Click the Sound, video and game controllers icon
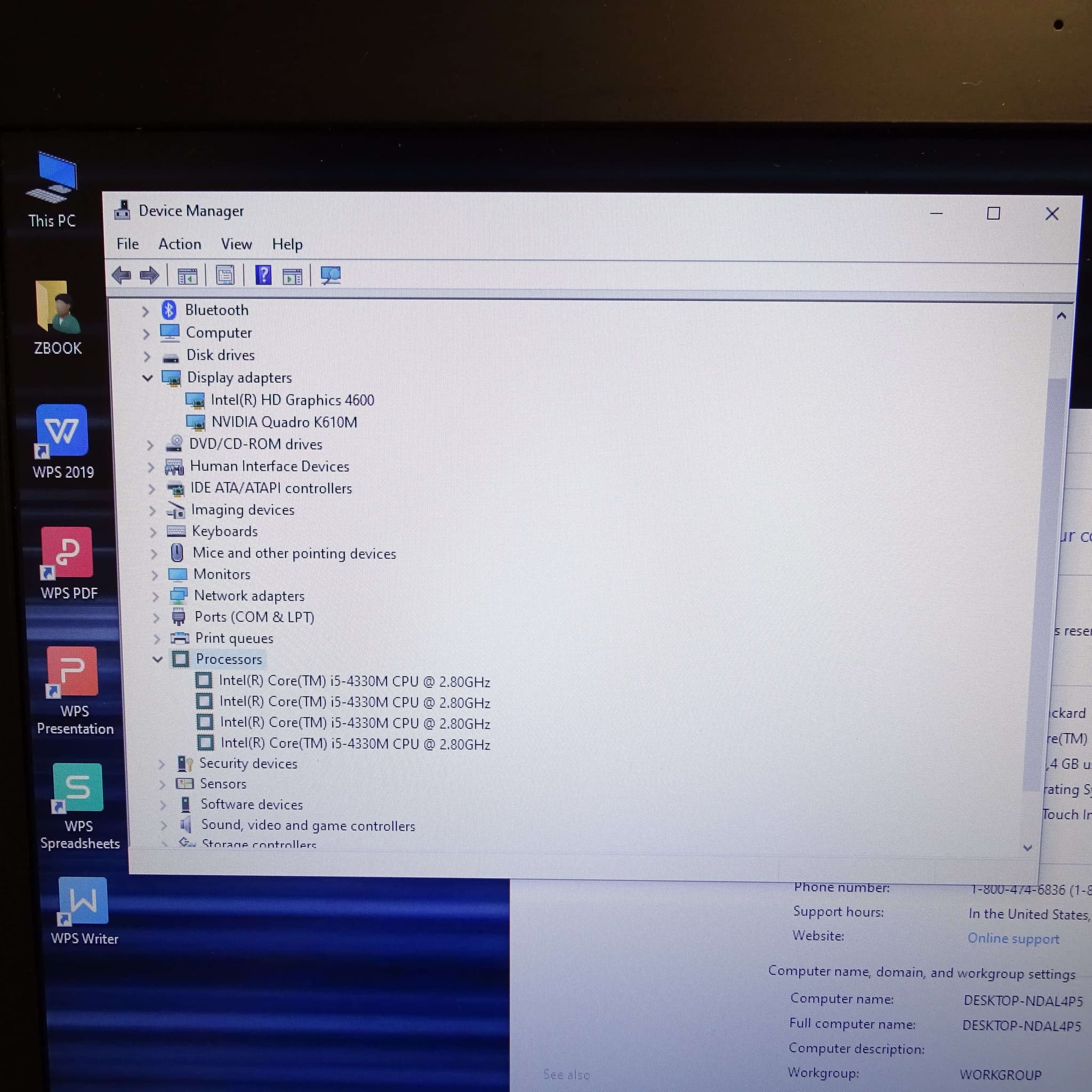Image resolution: width=1092 pixels, height=1092 pixels. [186, 825]
